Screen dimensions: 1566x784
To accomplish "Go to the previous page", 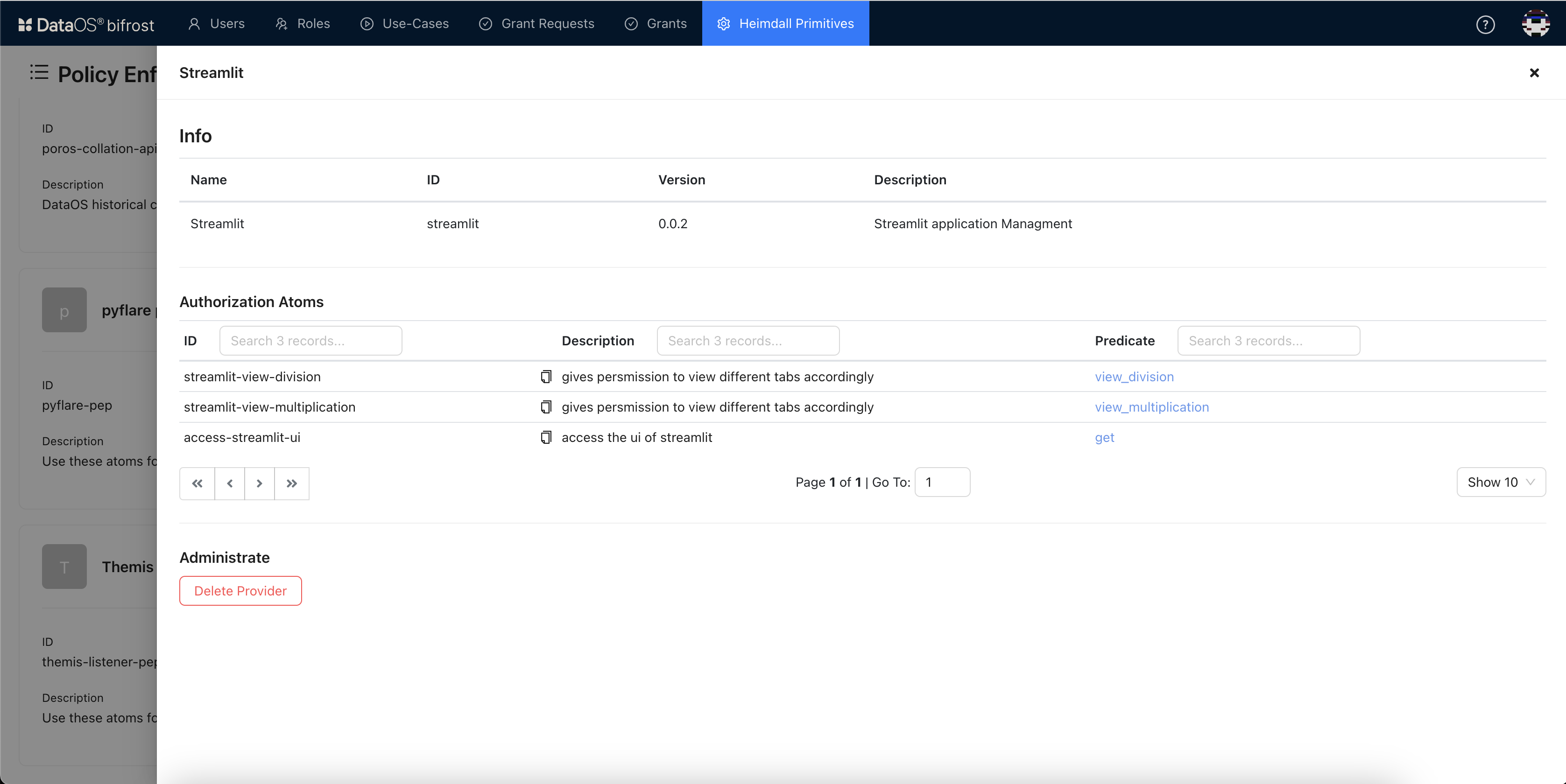I will click(x=230, y=483).
